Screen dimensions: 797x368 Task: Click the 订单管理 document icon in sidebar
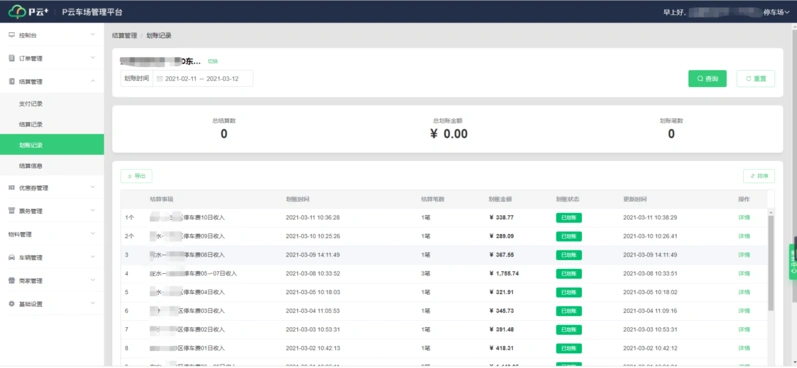point(12,58)
